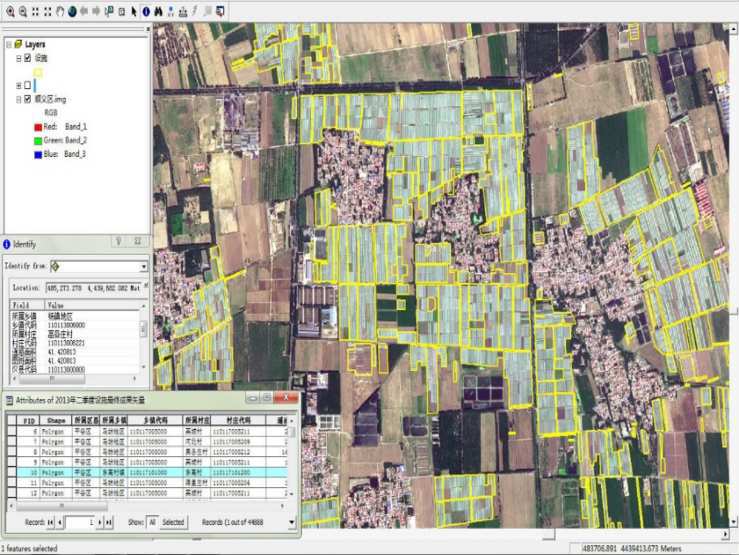Image resolution: width=739 pixels, height=555 pixels.
Task: Click the Fixed Zoom Out icon
Action: pos(48,11)
